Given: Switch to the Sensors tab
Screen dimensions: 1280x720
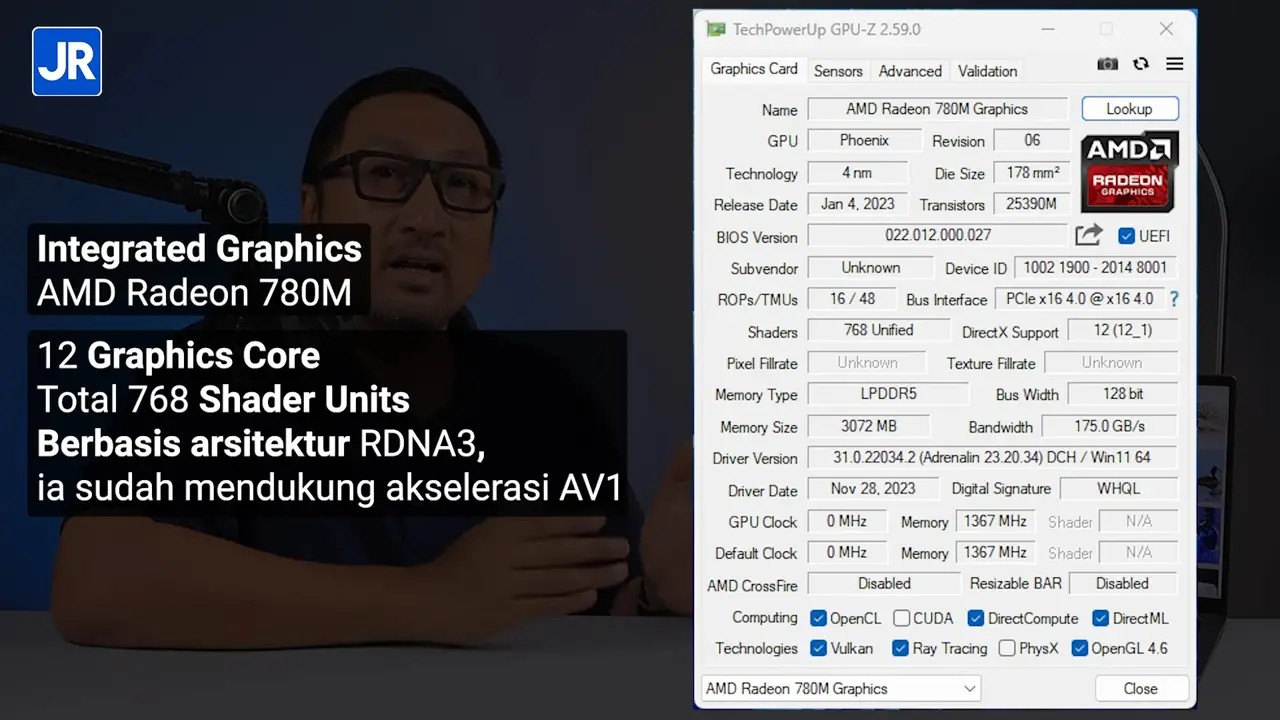Looking at the screenshot, I should pos(838,71).
